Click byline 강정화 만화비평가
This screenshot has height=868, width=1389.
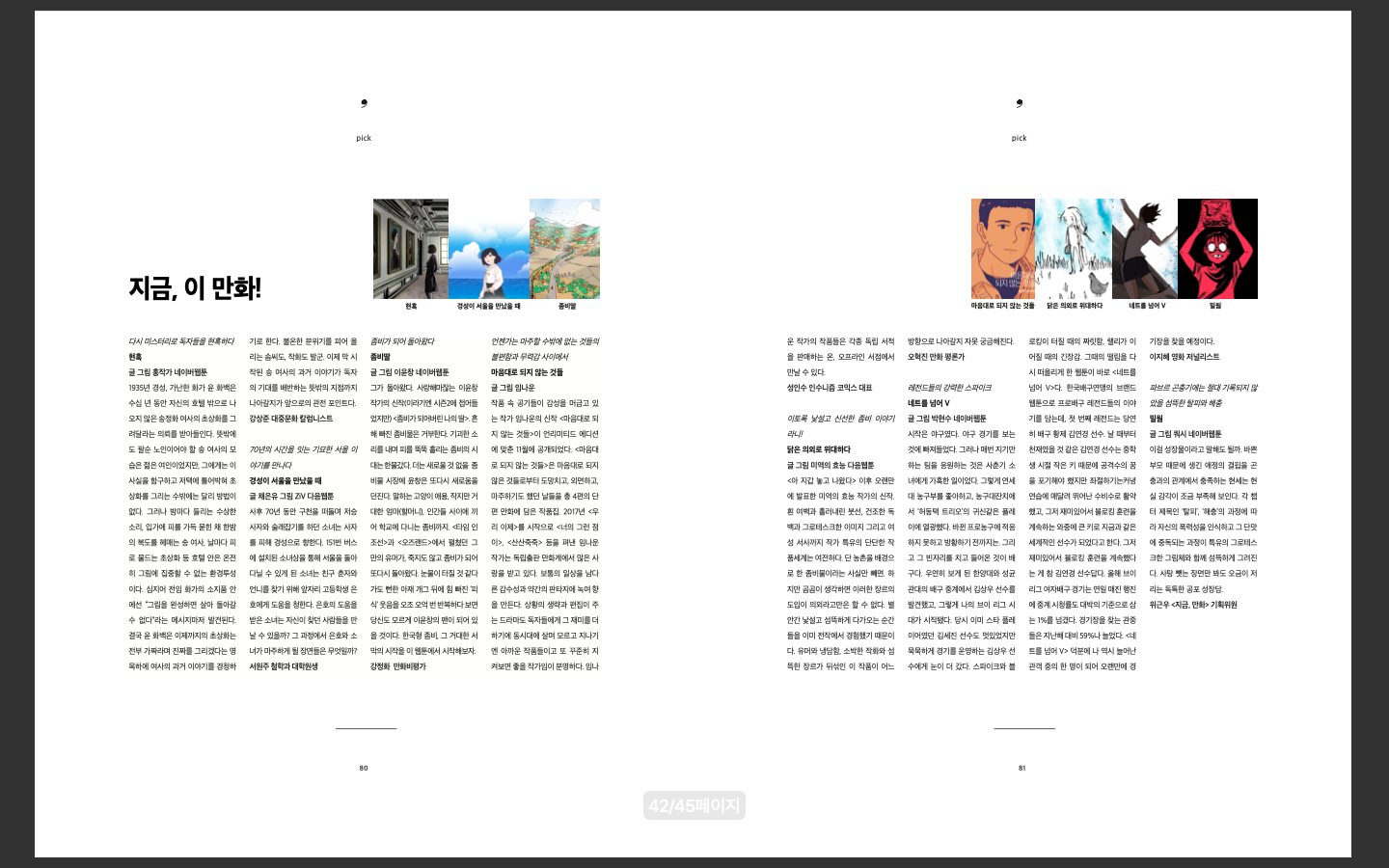tap(398, 666)
